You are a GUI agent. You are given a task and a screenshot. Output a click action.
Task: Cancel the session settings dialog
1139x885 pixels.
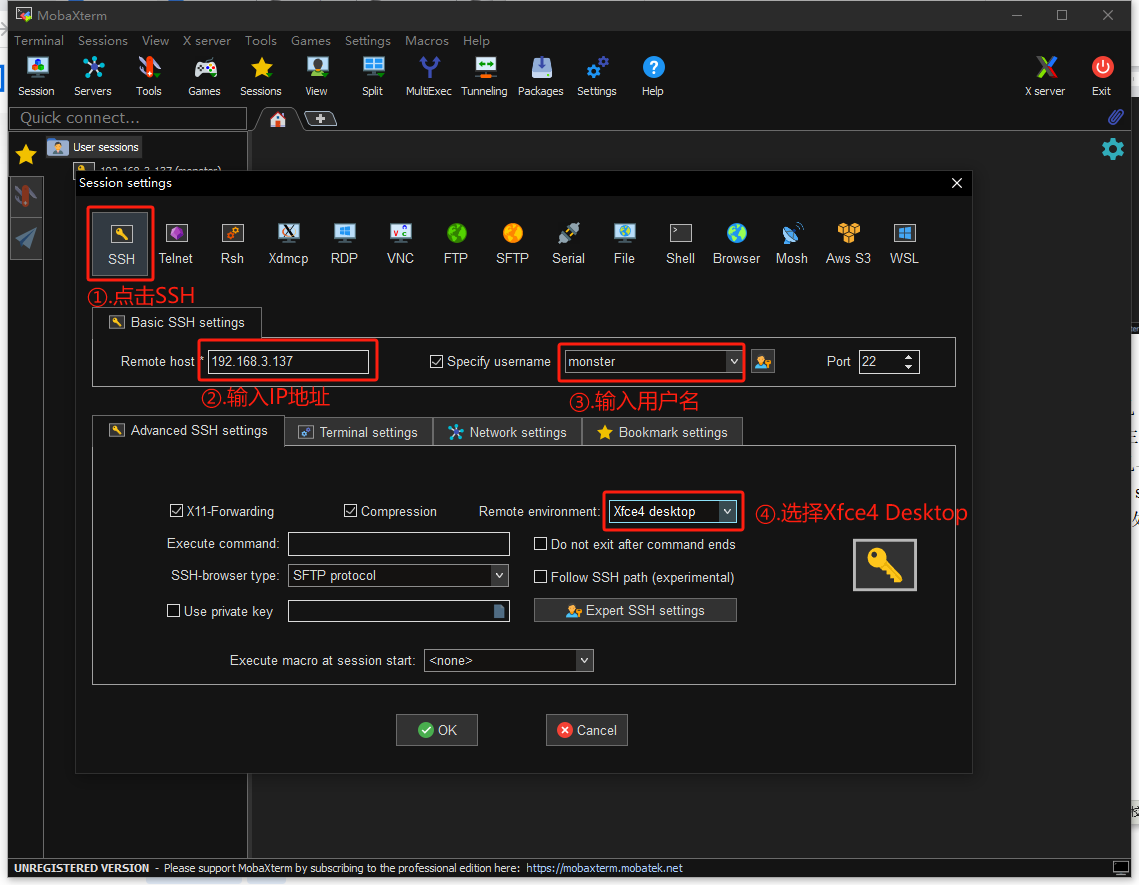pos(586,730)
